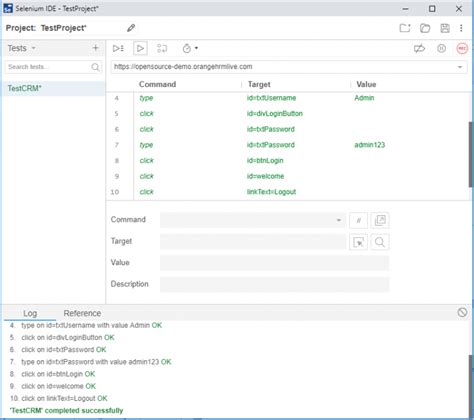Run the current test
This screenshot has width=474, height=420.
(140, 48)
